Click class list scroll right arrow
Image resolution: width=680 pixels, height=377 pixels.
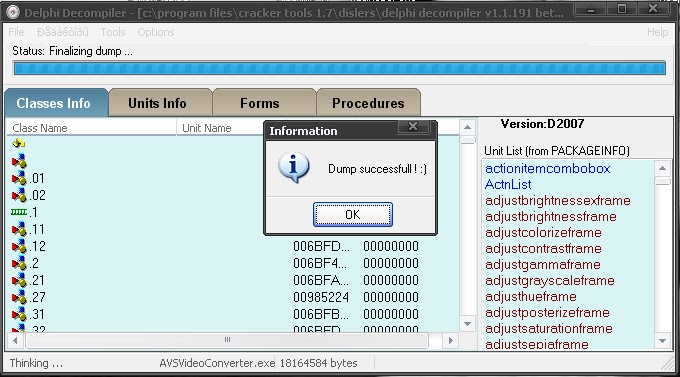[x=450, y=340]
